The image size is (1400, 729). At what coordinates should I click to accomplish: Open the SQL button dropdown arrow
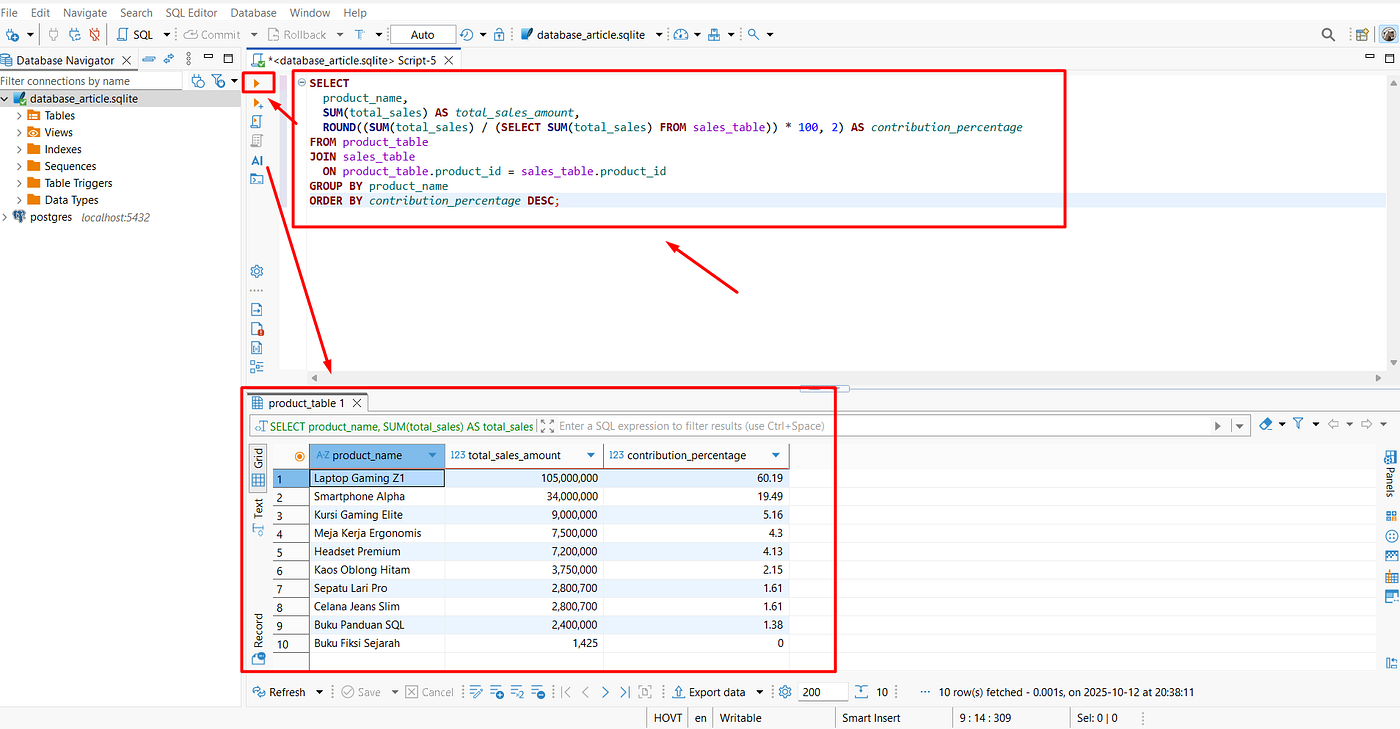pyautogui.click(x=165, y=34)
